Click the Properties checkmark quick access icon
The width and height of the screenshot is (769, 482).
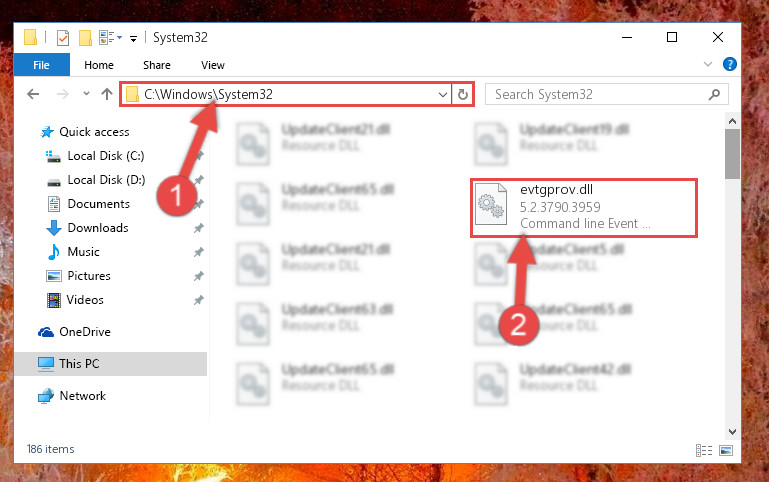[x=63, y=38]
